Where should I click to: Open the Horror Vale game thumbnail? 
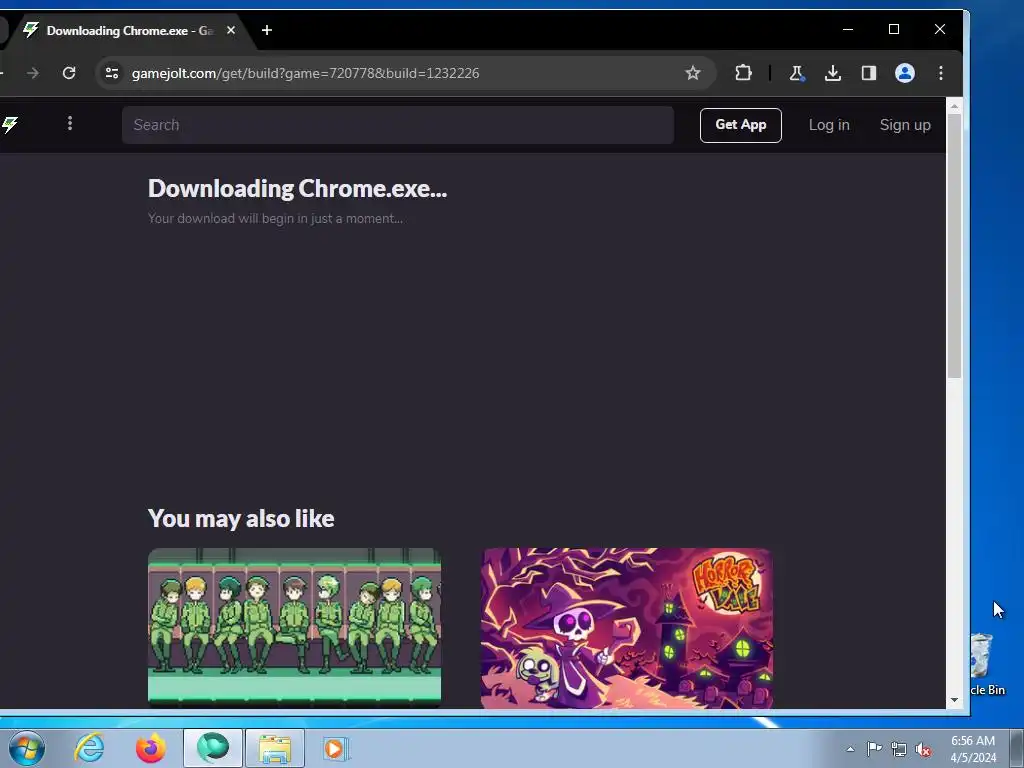point(627,628)
